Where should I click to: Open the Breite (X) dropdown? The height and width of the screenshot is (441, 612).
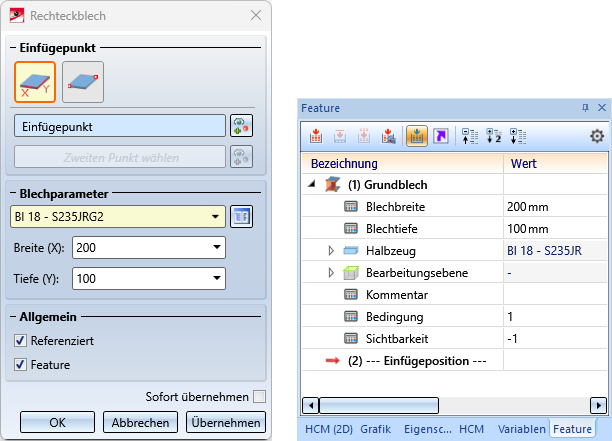point(217,247)
